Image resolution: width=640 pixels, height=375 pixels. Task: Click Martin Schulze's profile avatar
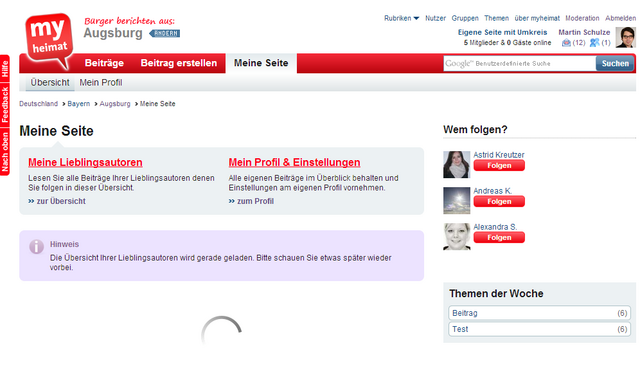(x=625, y=38)
